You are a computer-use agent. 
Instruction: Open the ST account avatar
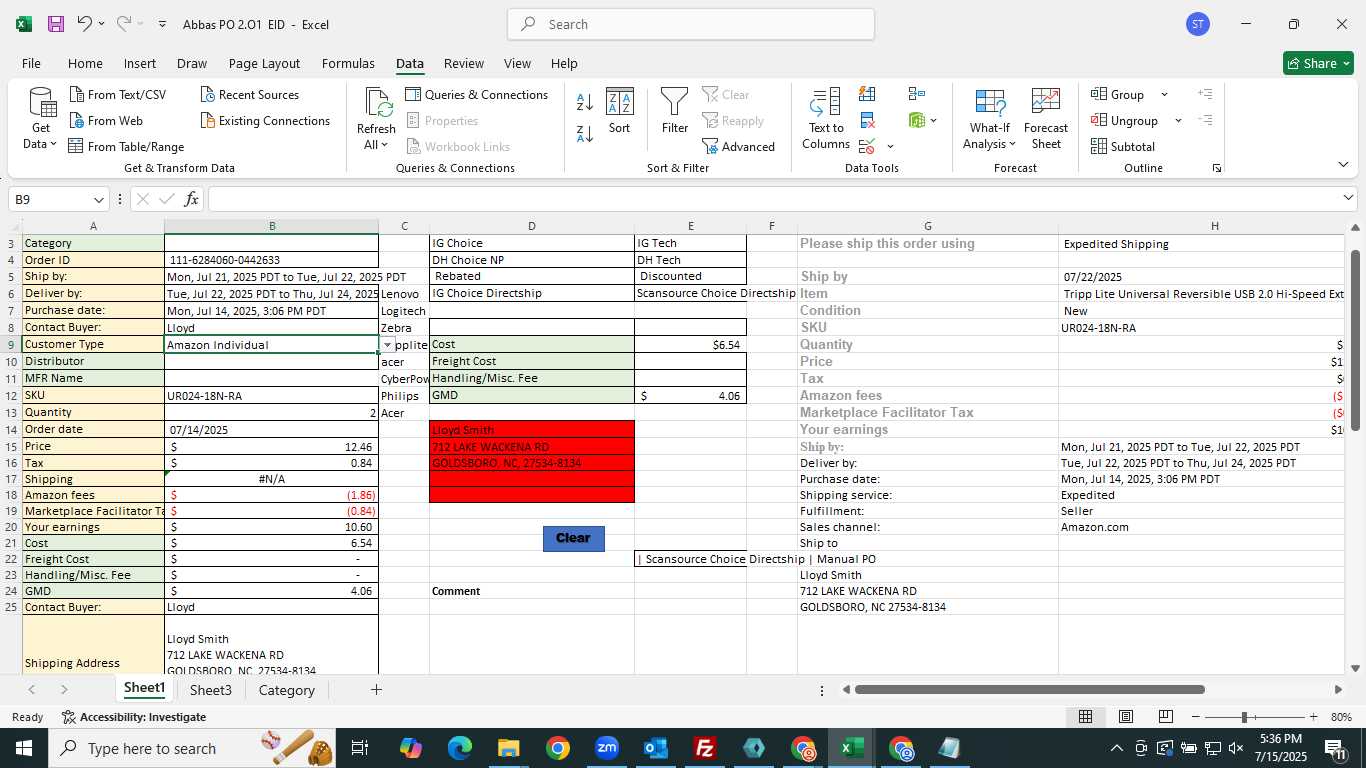coord(1198,24)
